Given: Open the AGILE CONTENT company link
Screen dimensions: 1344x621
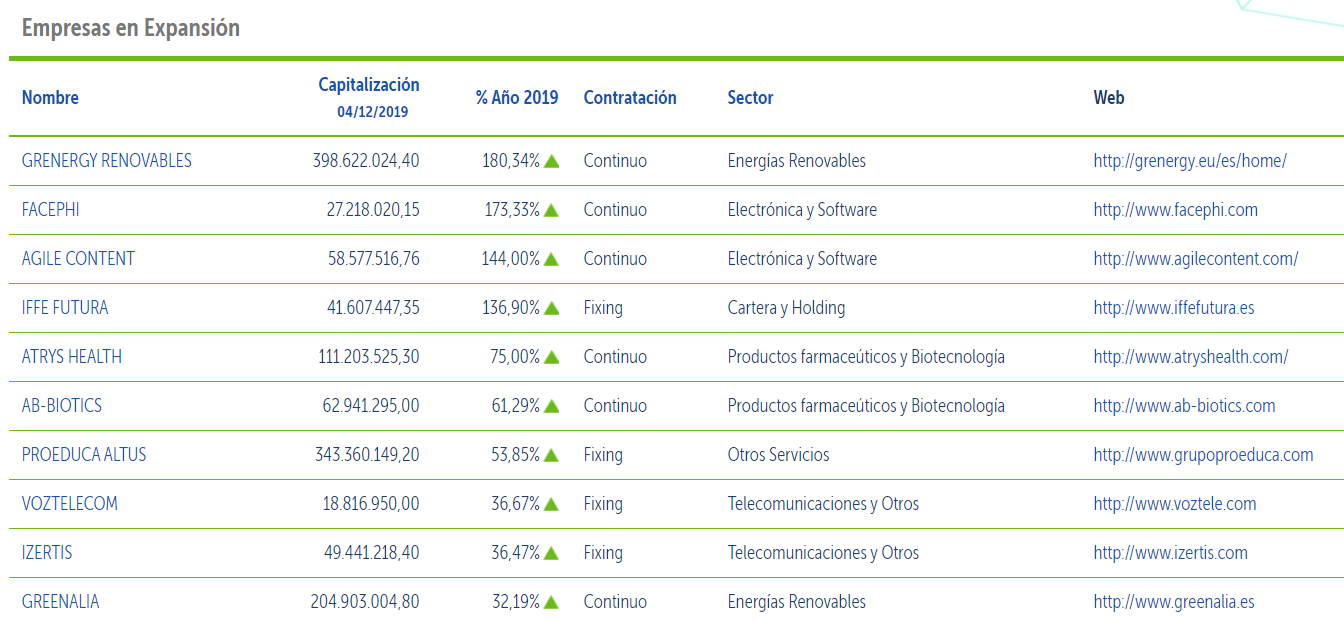Looking at the screenshot, I should tap(78, 259).
